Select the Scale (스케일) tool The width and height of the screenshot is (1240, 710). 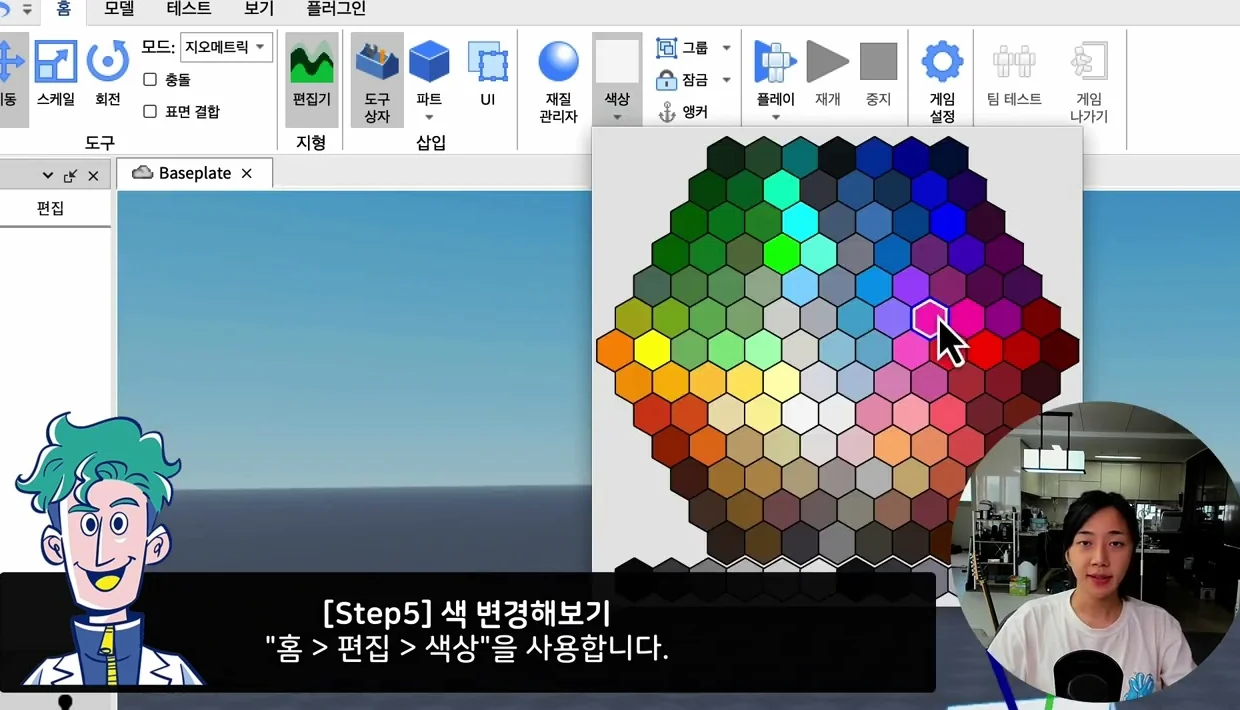(56, 73)
